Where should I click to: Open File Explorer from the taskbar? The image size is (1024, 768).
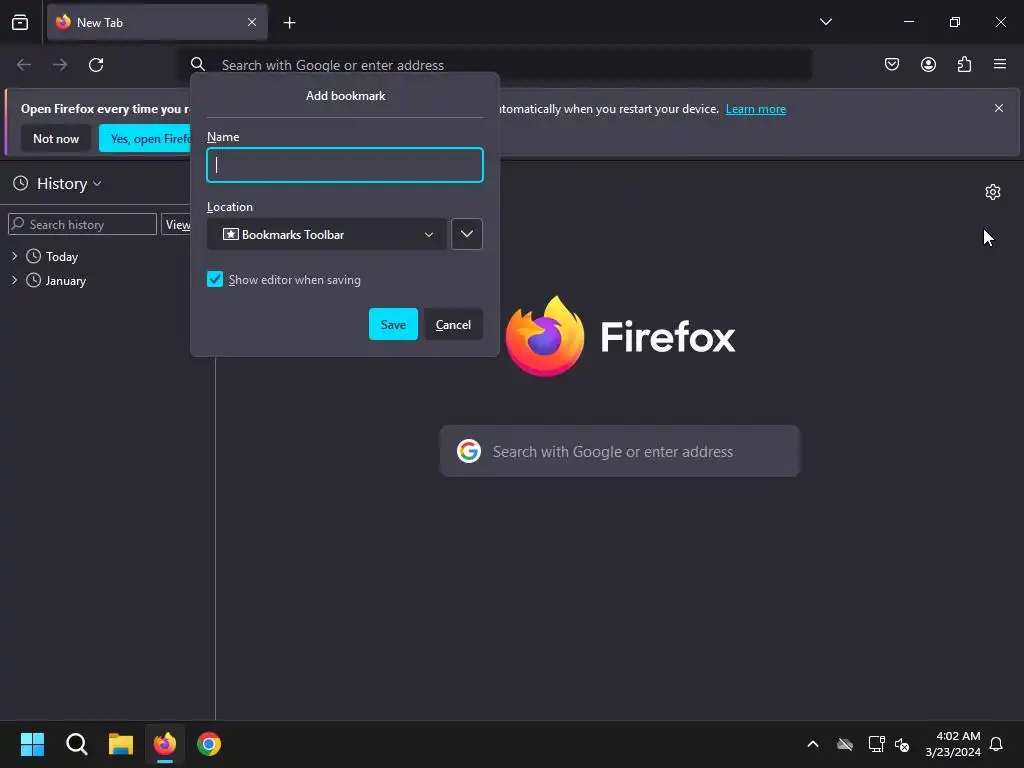[121, 744]
